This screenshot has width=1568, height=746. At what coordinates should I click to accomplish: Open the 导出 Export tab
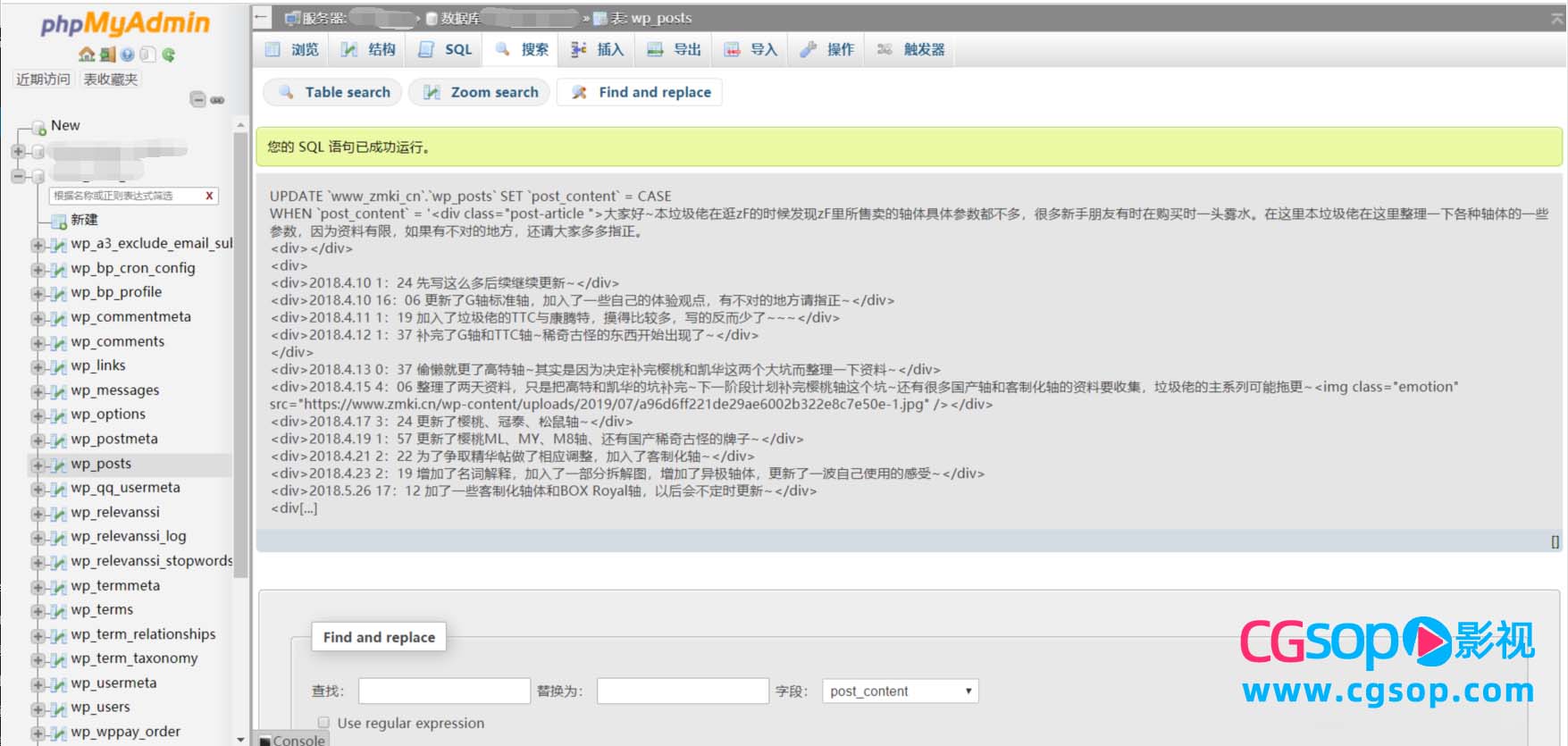[x=675, y=49]
